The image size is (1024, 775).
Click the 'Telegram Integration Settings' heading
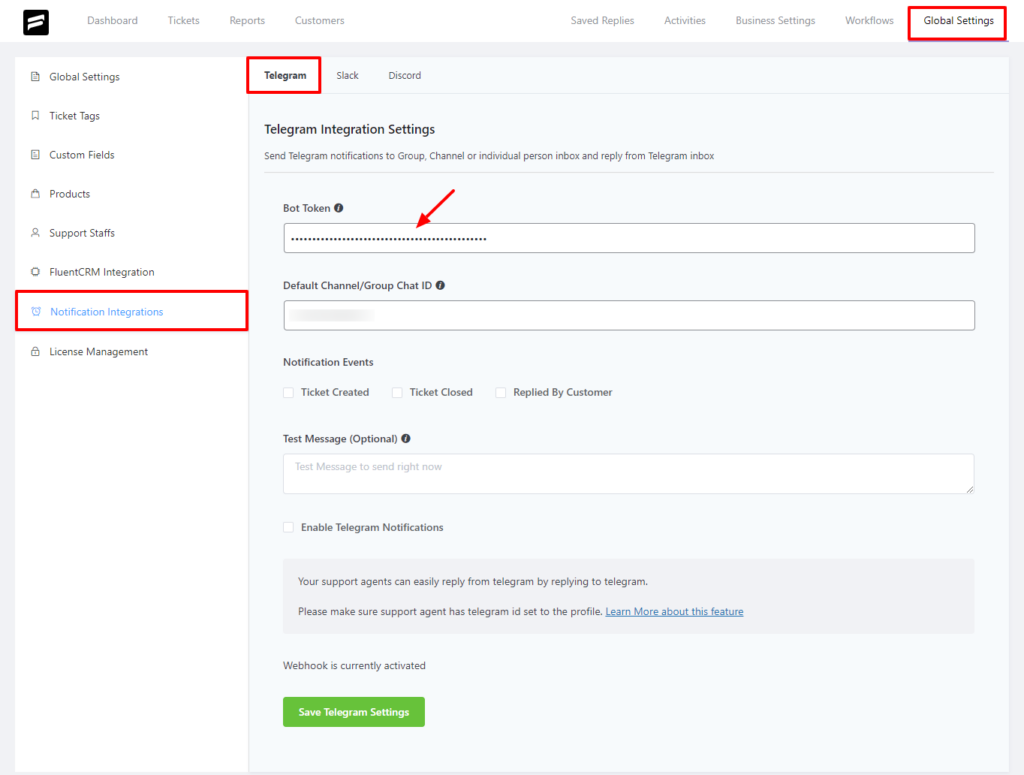(349, 129)
